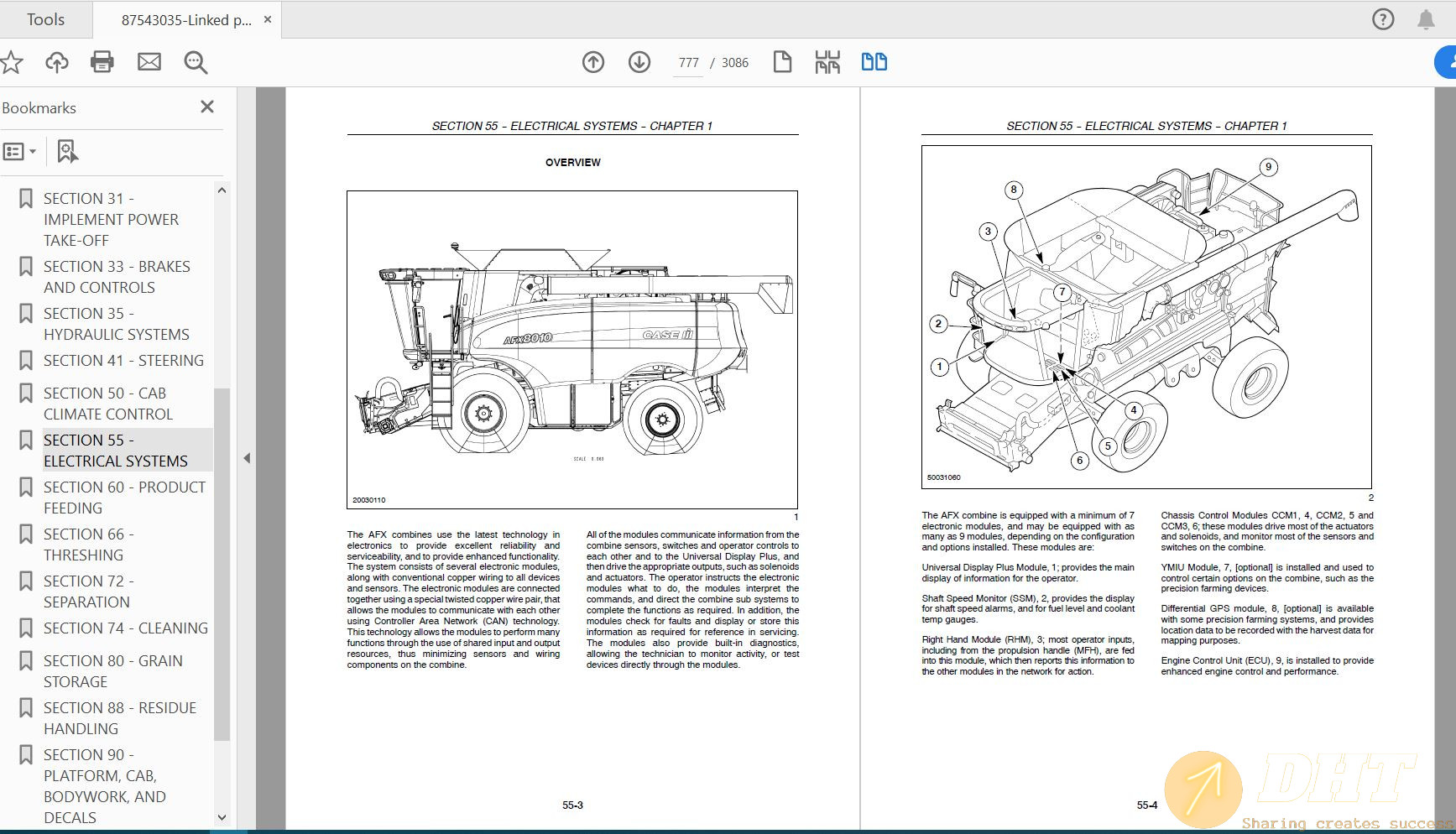Open SECTION 80 - GRAIN STORAGE bookmark
Image resolution: width=1456 pixels, height=834 pixels.
113,671
